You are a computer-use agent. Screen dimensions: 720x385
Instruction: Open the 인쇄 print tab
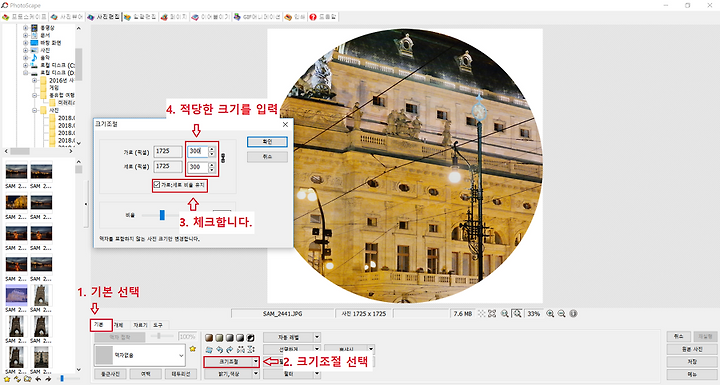[x=295, y=17]
